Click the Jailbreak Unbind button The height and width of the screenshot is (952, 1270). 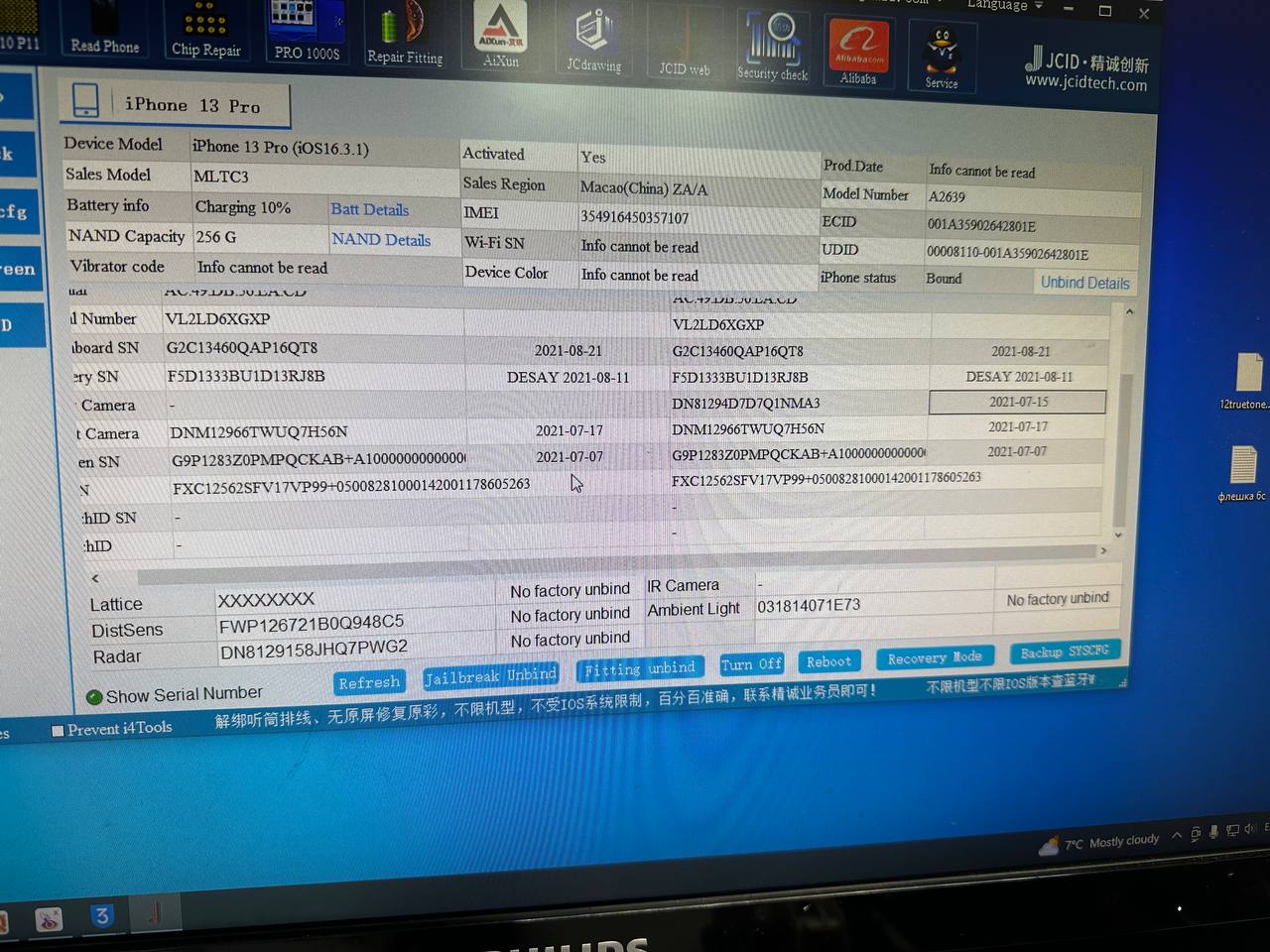(x=490, y=675)
